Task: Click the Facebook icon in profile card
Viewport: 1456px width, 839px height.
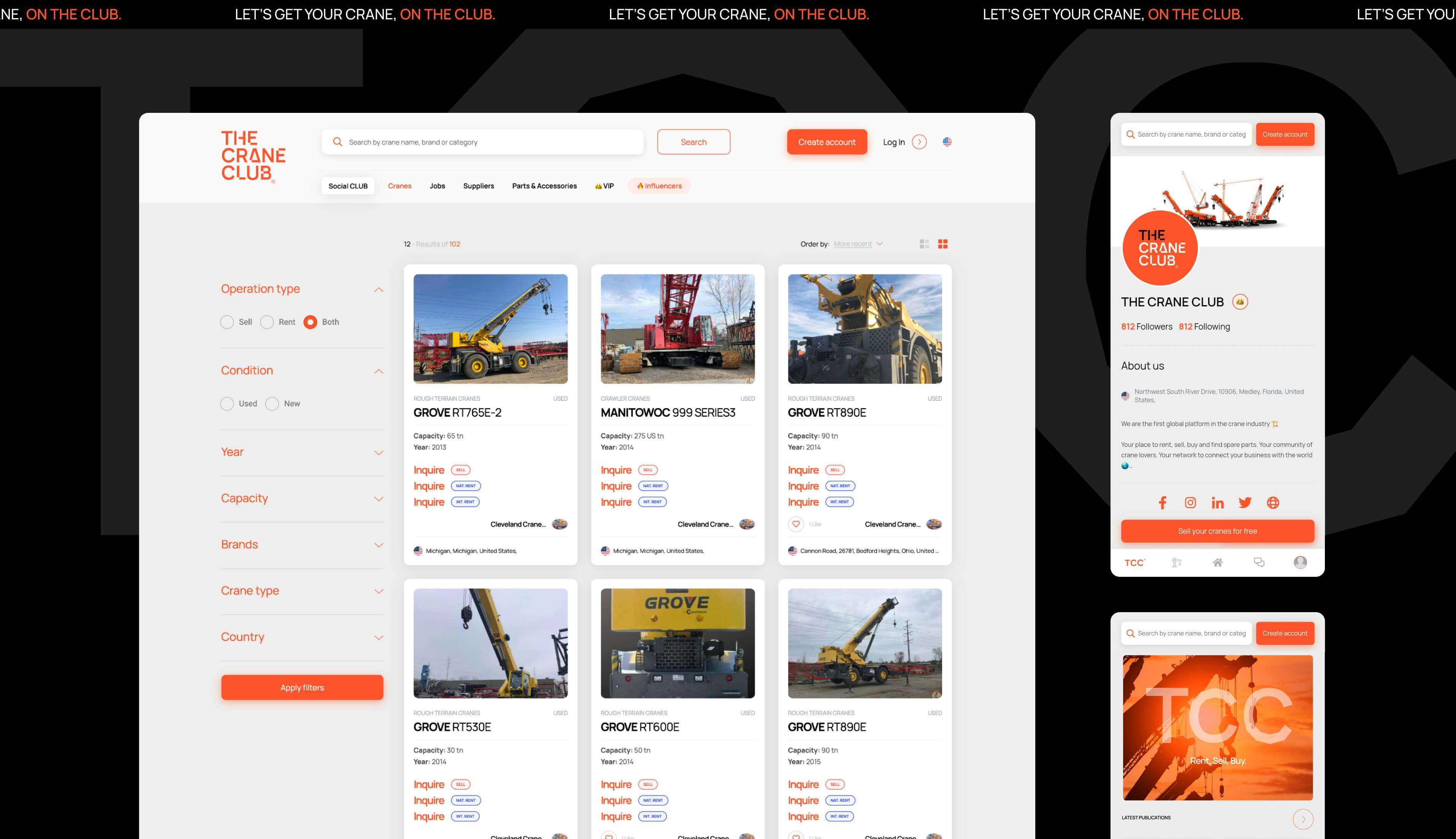Action: pyautogui.click(x=1162, y=502)
